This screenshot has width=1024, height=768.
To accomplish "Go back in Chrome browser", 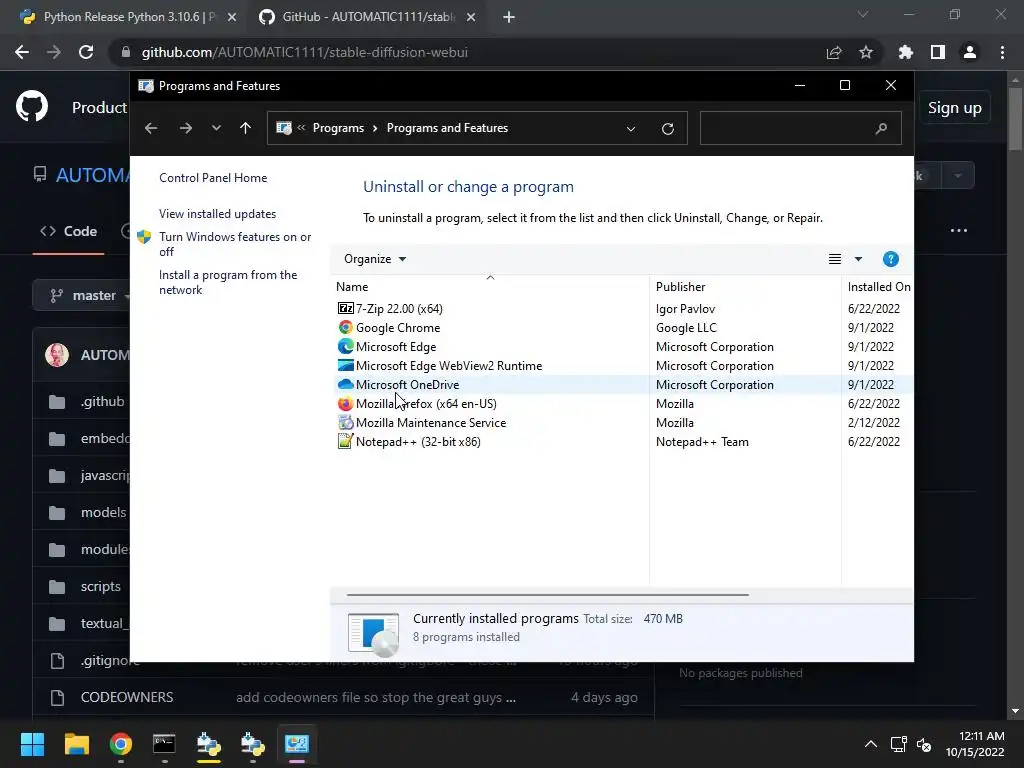I will tap(22, 52).
